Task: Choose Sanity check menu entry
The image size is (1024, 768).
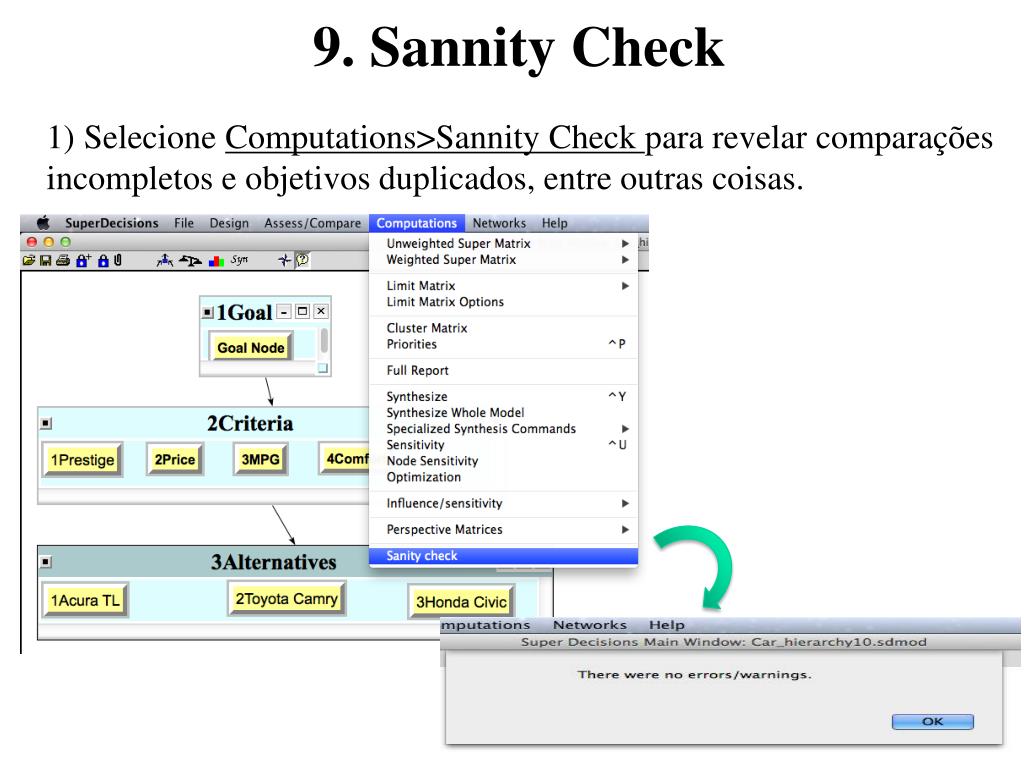Action: [504, 556]
